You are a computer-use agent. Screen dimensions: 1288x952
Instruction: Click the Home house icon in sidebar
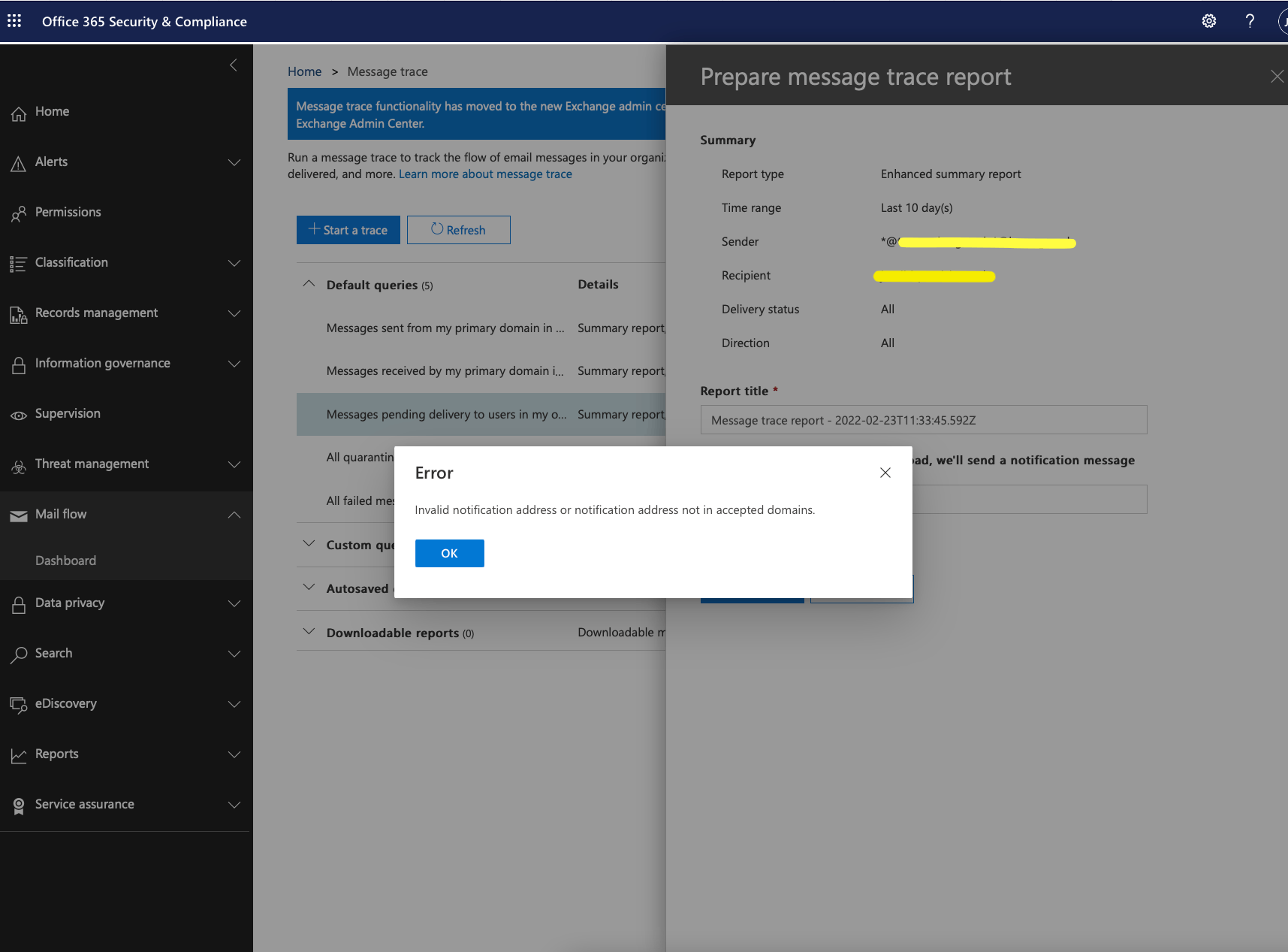pos(19,113)
